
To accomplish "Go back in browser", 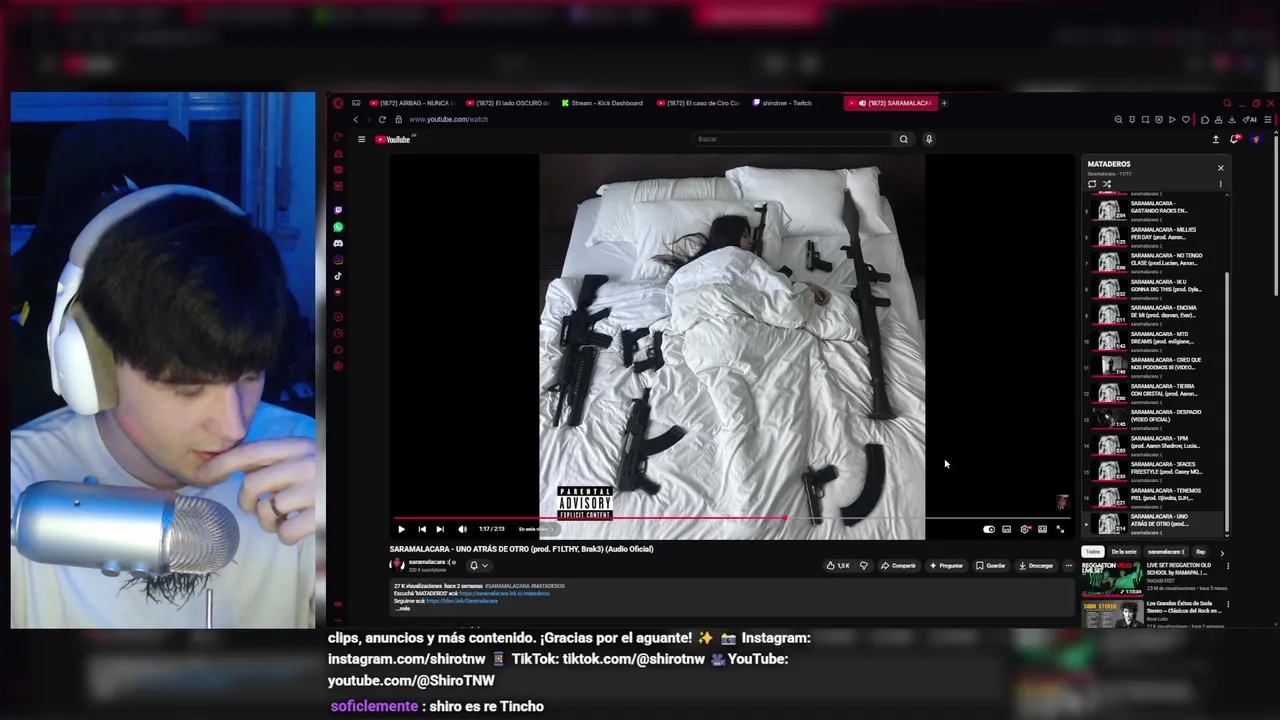I will point(355,119).
